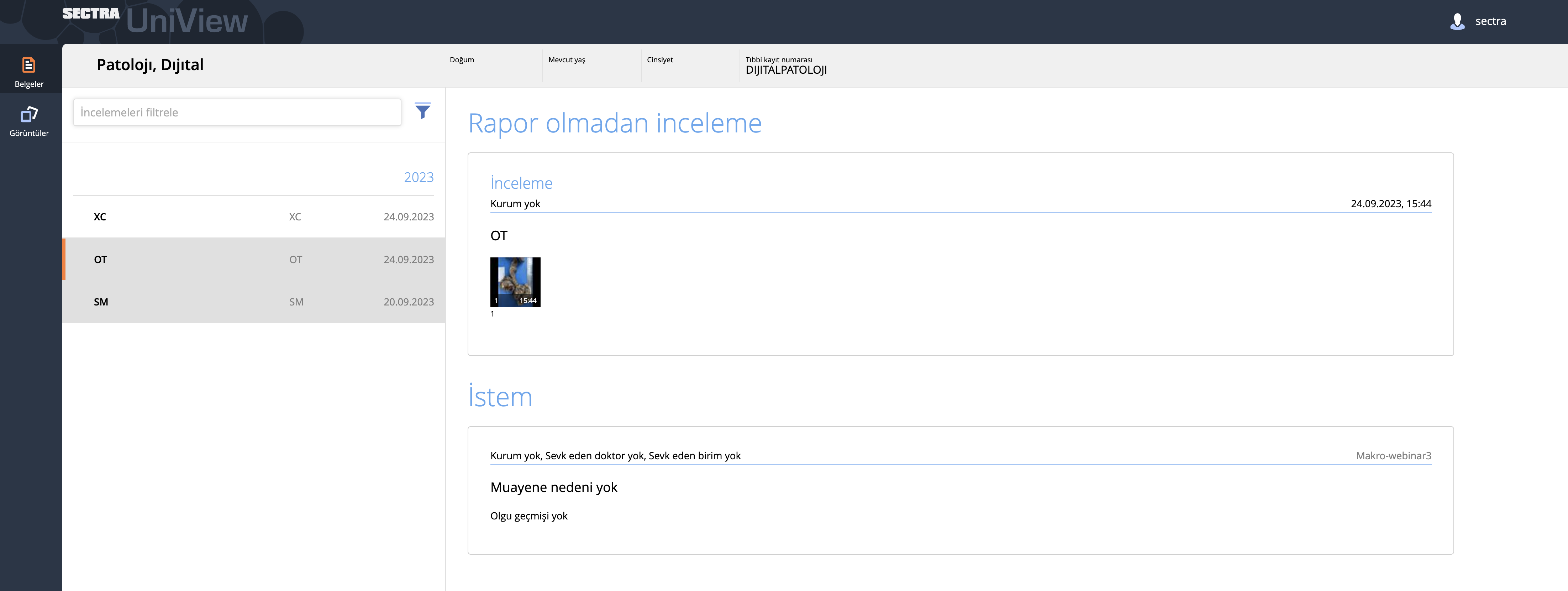Open the OT image thumbnail
Screen dimensions: 1568x591
click(x=515, y=282)
